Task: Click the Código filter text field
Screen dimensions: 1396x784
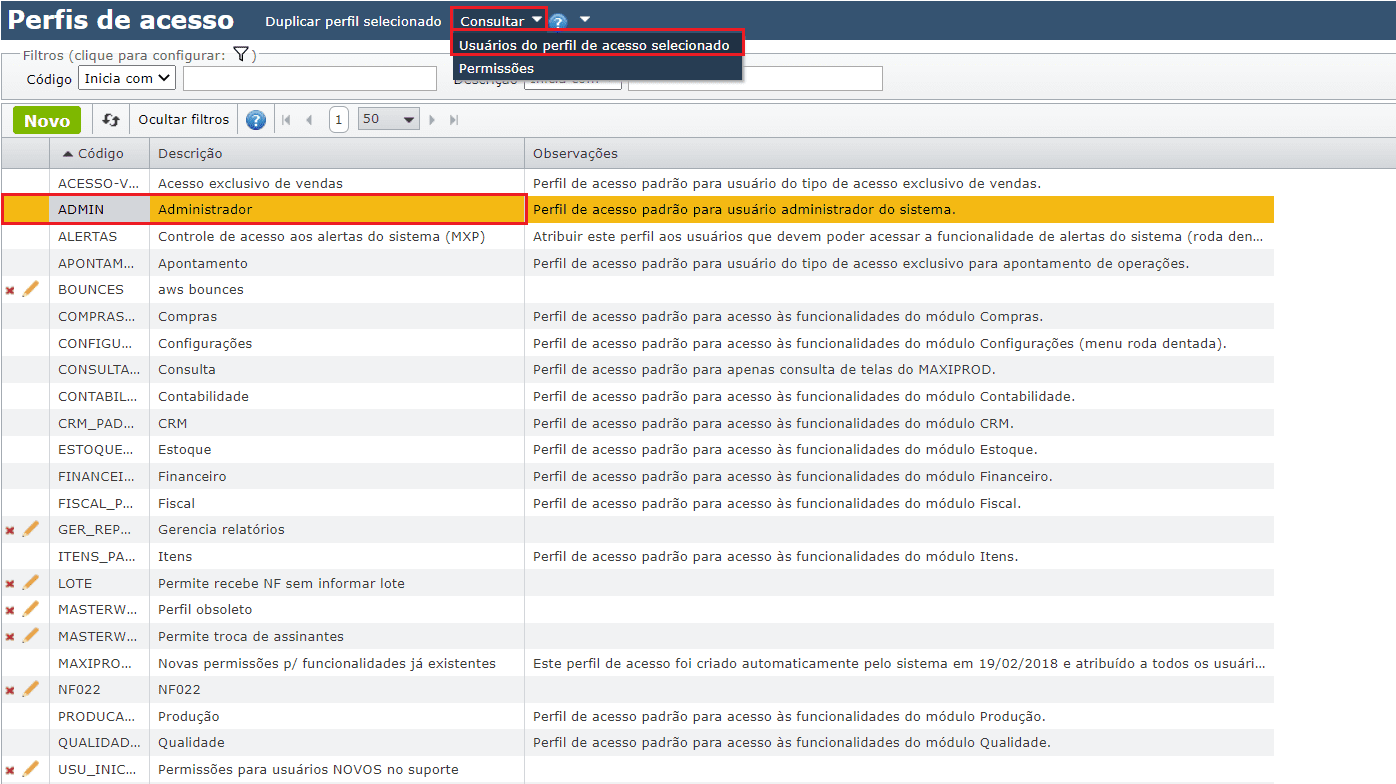Action: click(x=309, y=78)
